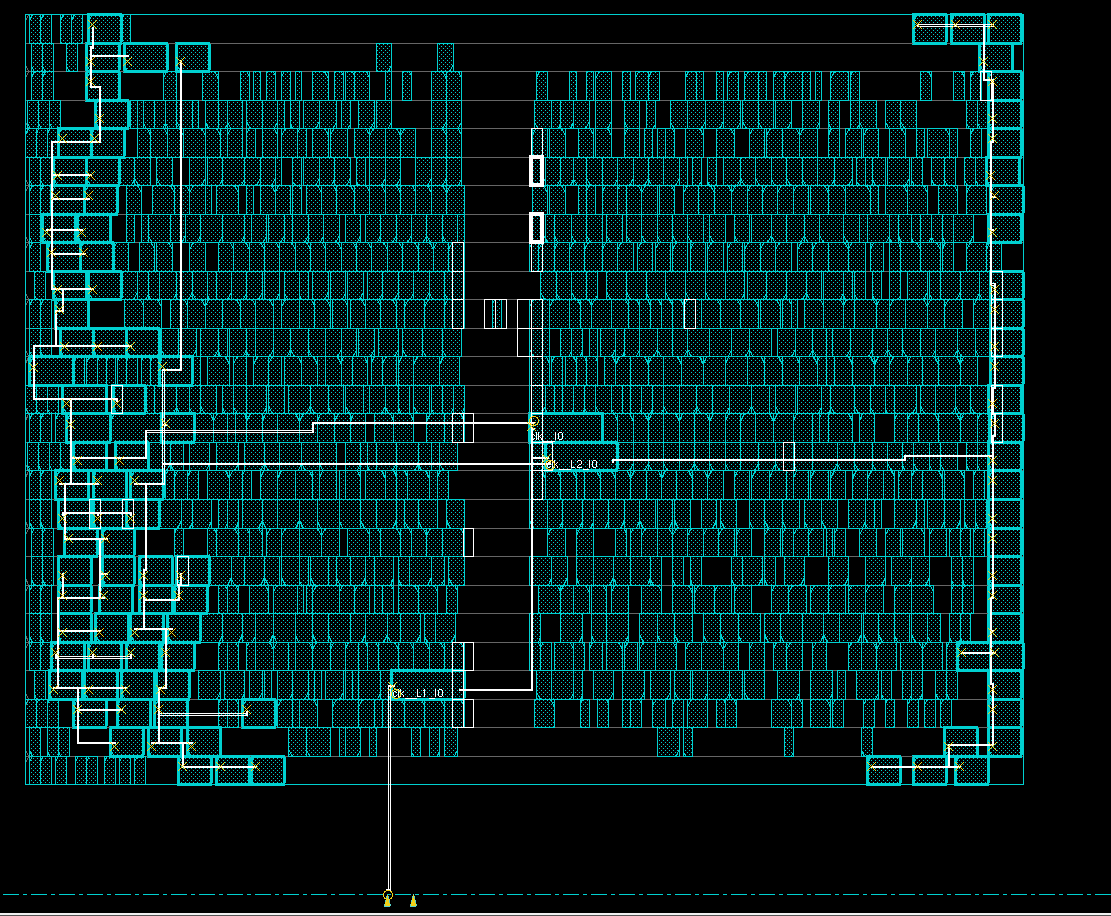The height and width of the screenshot is (916, 1111).
Task: Select the dashed cyan boundary line at bottom
Action: [700, 894]
